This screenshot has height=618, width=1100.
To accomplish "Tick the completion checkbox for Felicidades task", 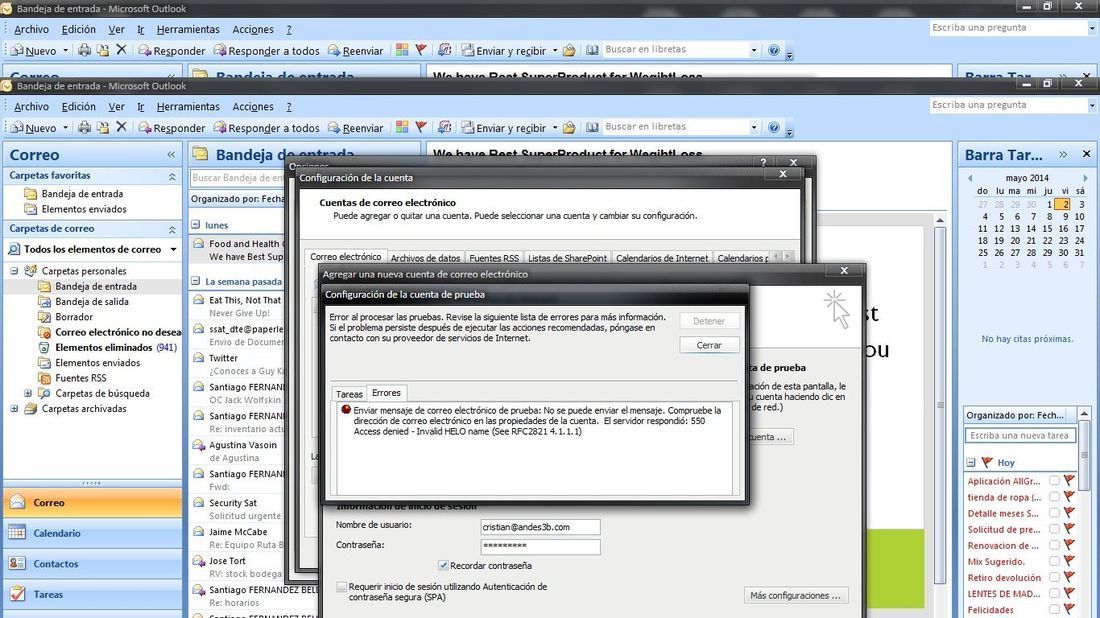I will [x=1054, y=610].
